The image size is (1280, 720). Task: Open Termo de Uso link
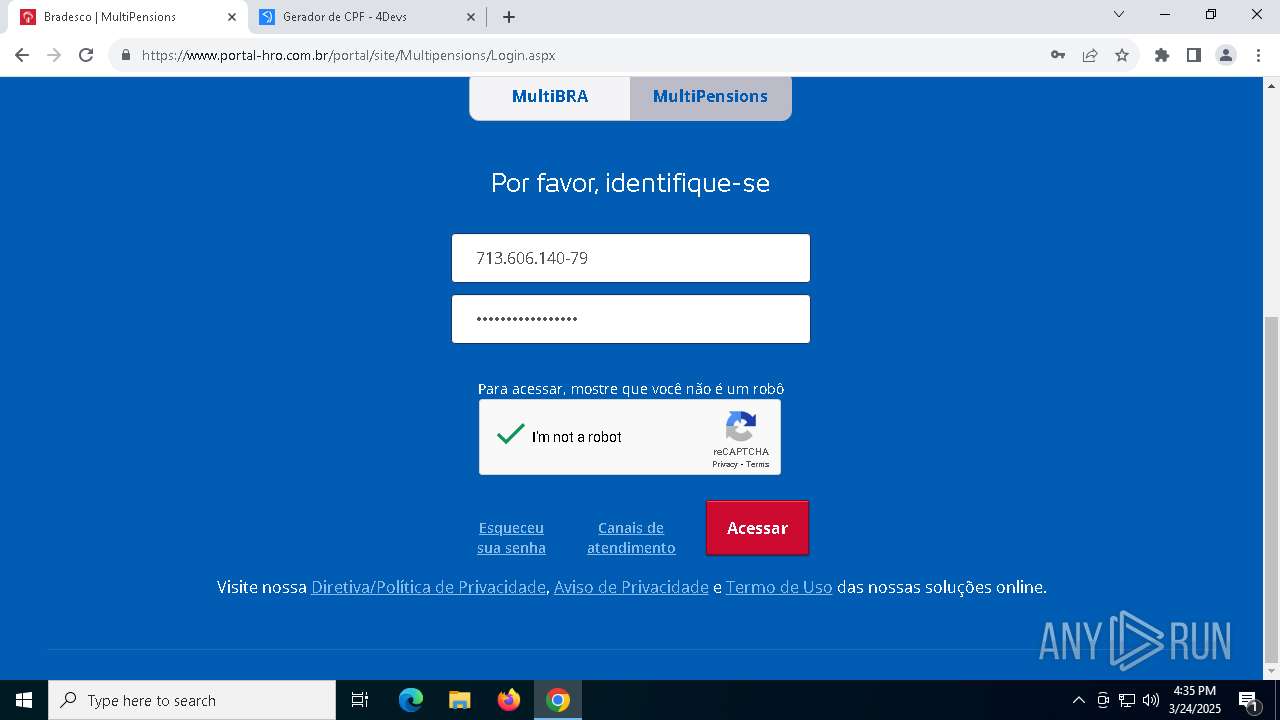tap(779, 587)
